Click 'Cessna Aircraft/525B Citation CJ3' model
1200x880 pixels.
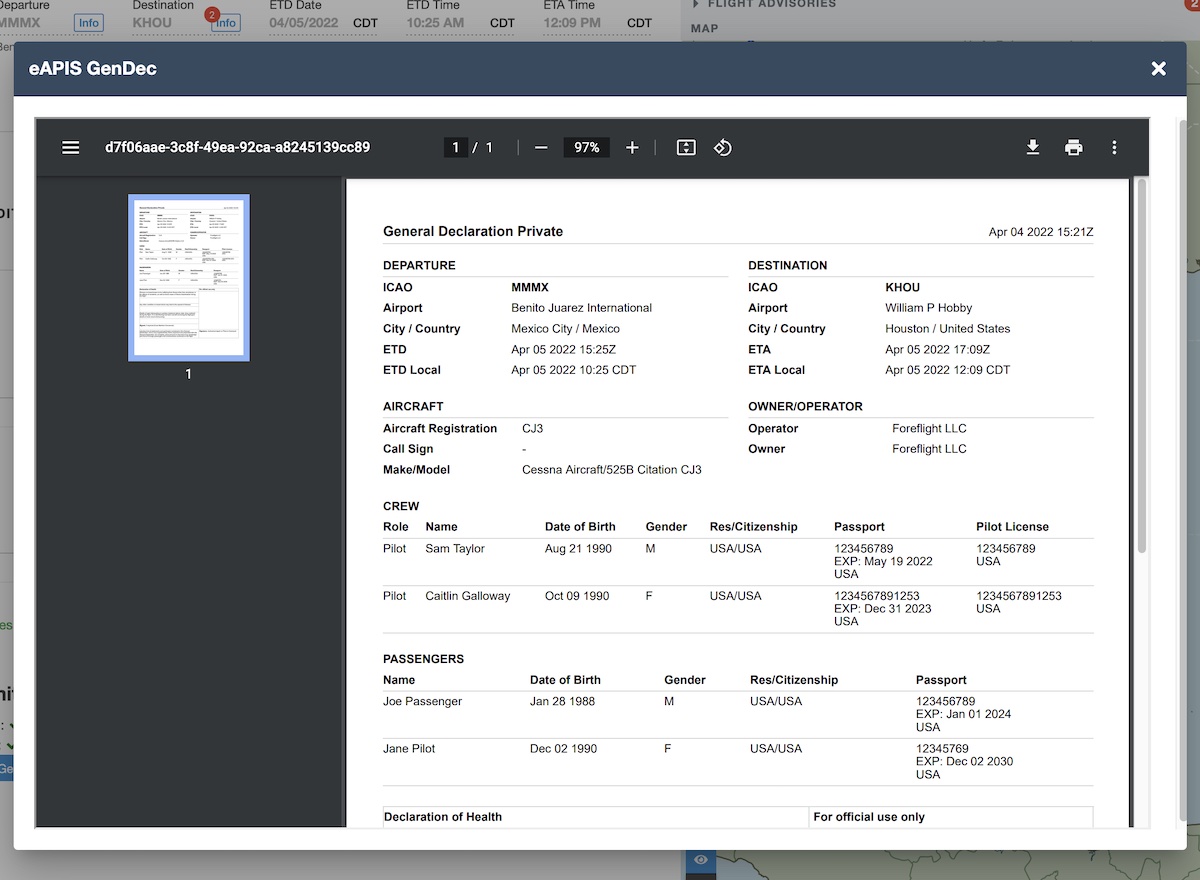point(612,470)
